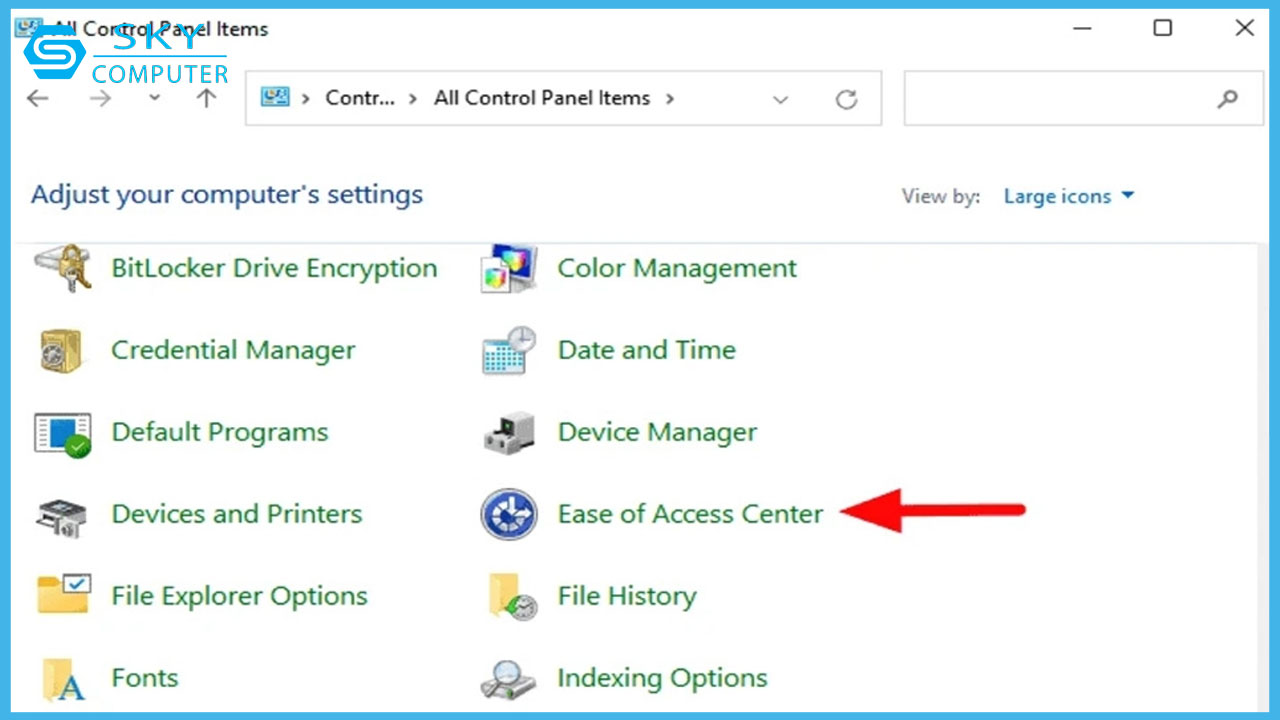Open the recent locations dropdown arrow
Image resolution: width=1280 pixels, height=720 pixels.
tap(154, 98)
